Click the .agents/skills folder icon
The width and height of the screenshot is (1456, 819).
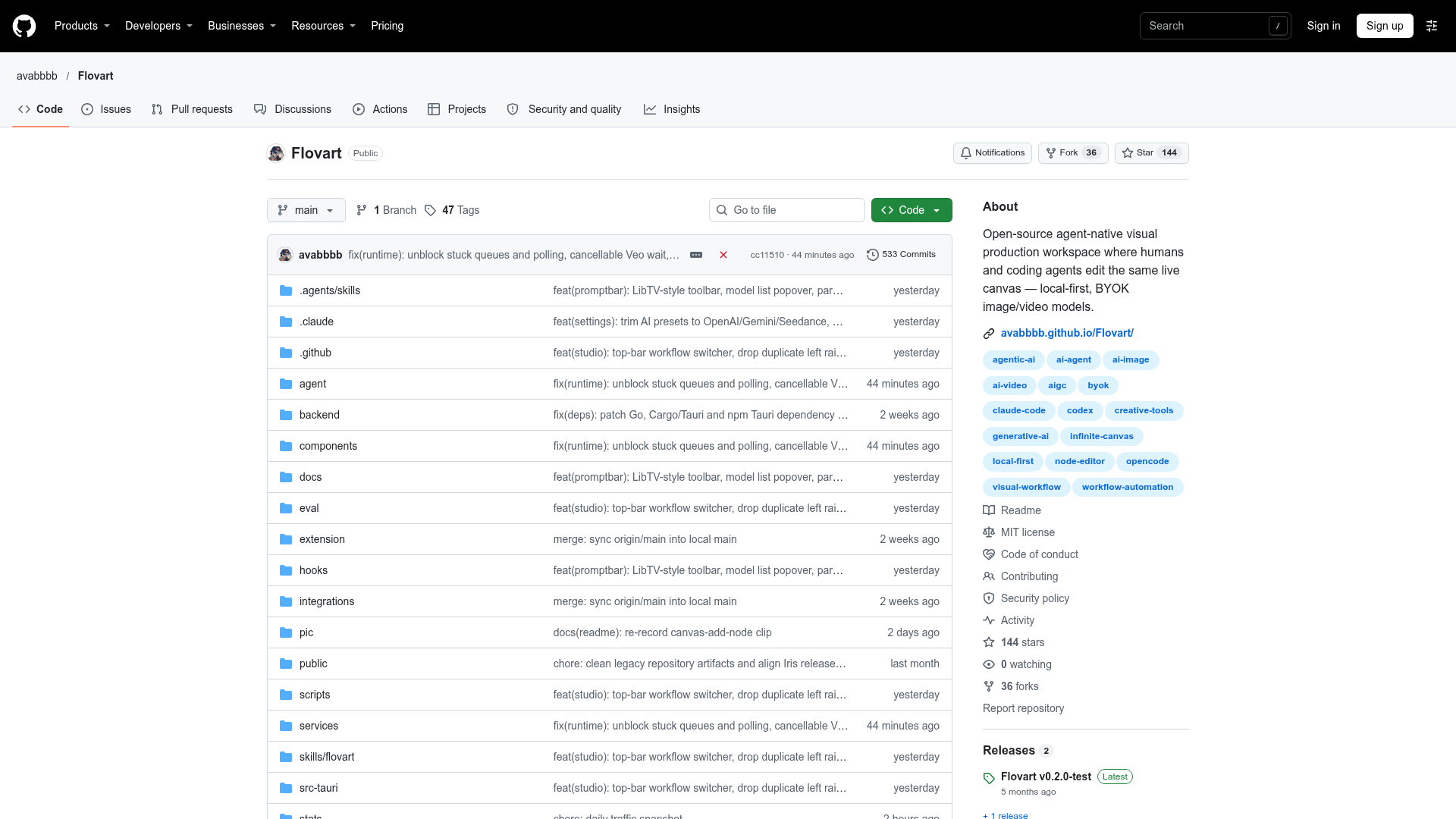pos(286,290)
